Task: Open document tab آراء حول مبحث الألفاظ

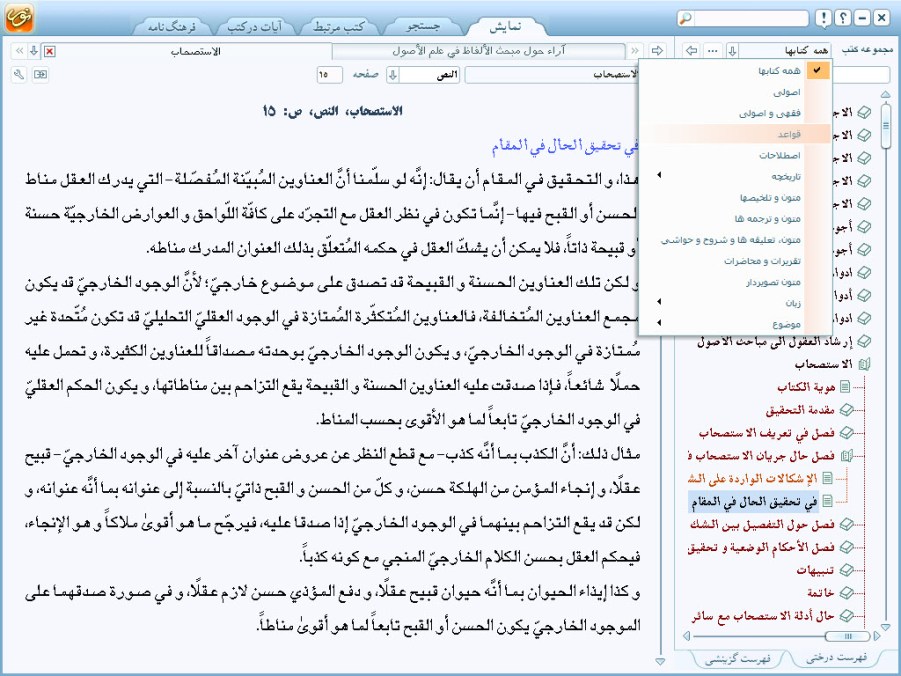Action: 478,51
